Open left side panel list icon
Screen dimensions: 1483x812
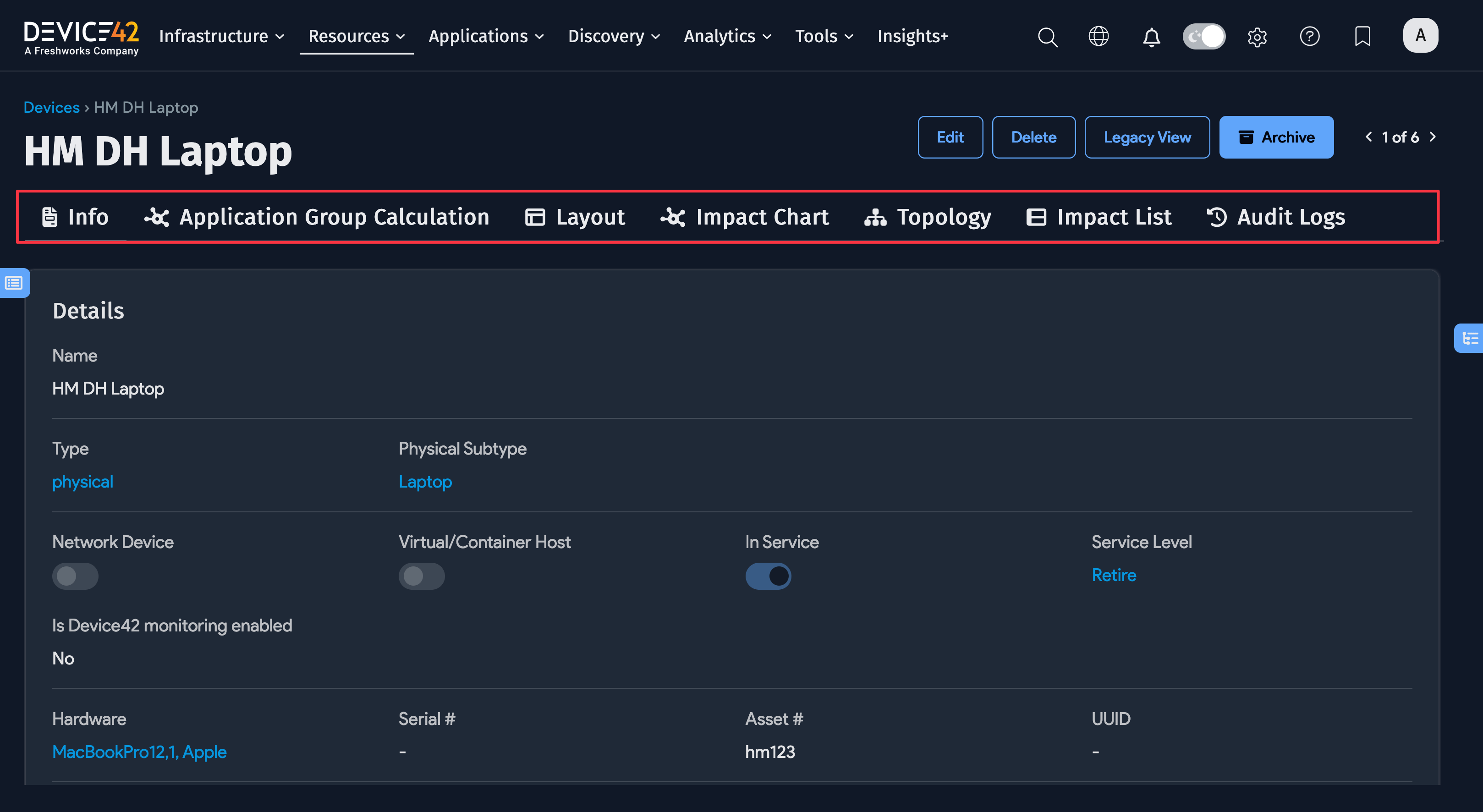pos(14,283)
